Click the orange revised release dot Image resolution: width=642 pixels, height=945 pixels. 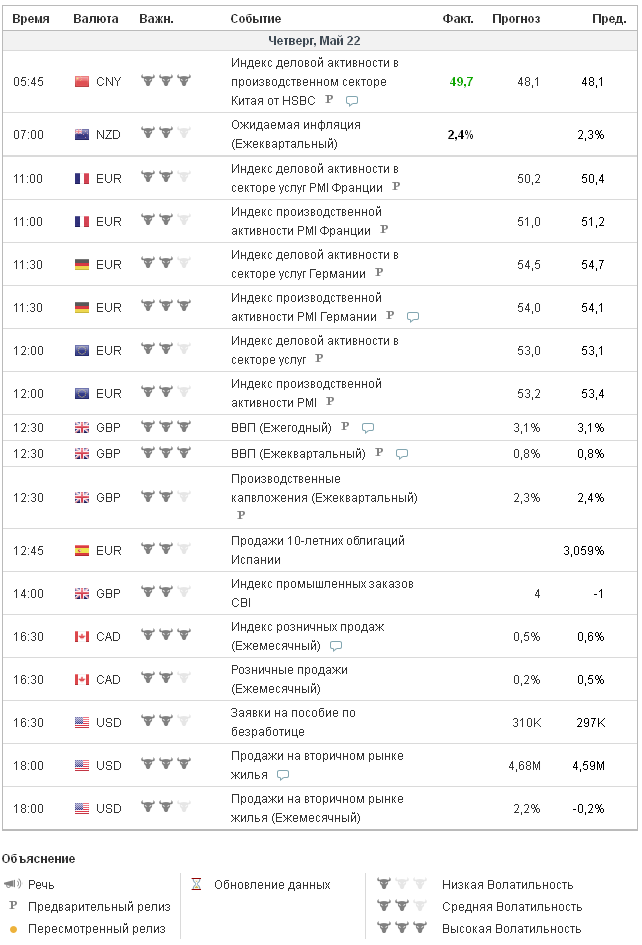coord(12,929)
